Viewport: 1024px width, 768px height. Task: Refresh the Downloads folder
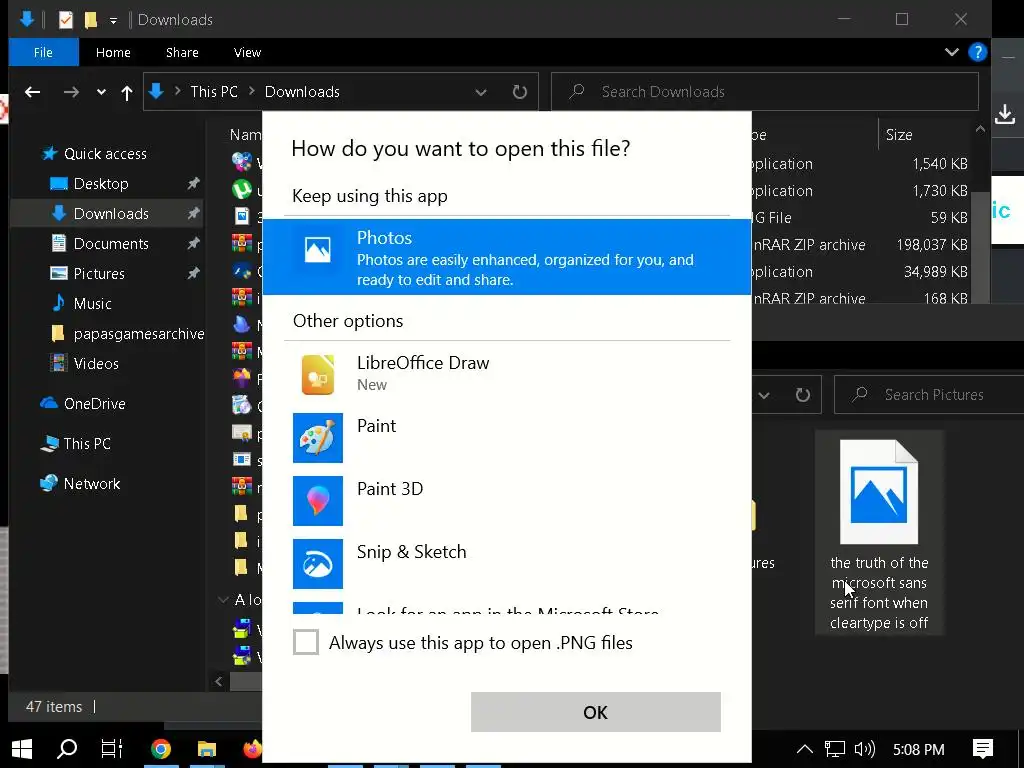pos(519,92)
